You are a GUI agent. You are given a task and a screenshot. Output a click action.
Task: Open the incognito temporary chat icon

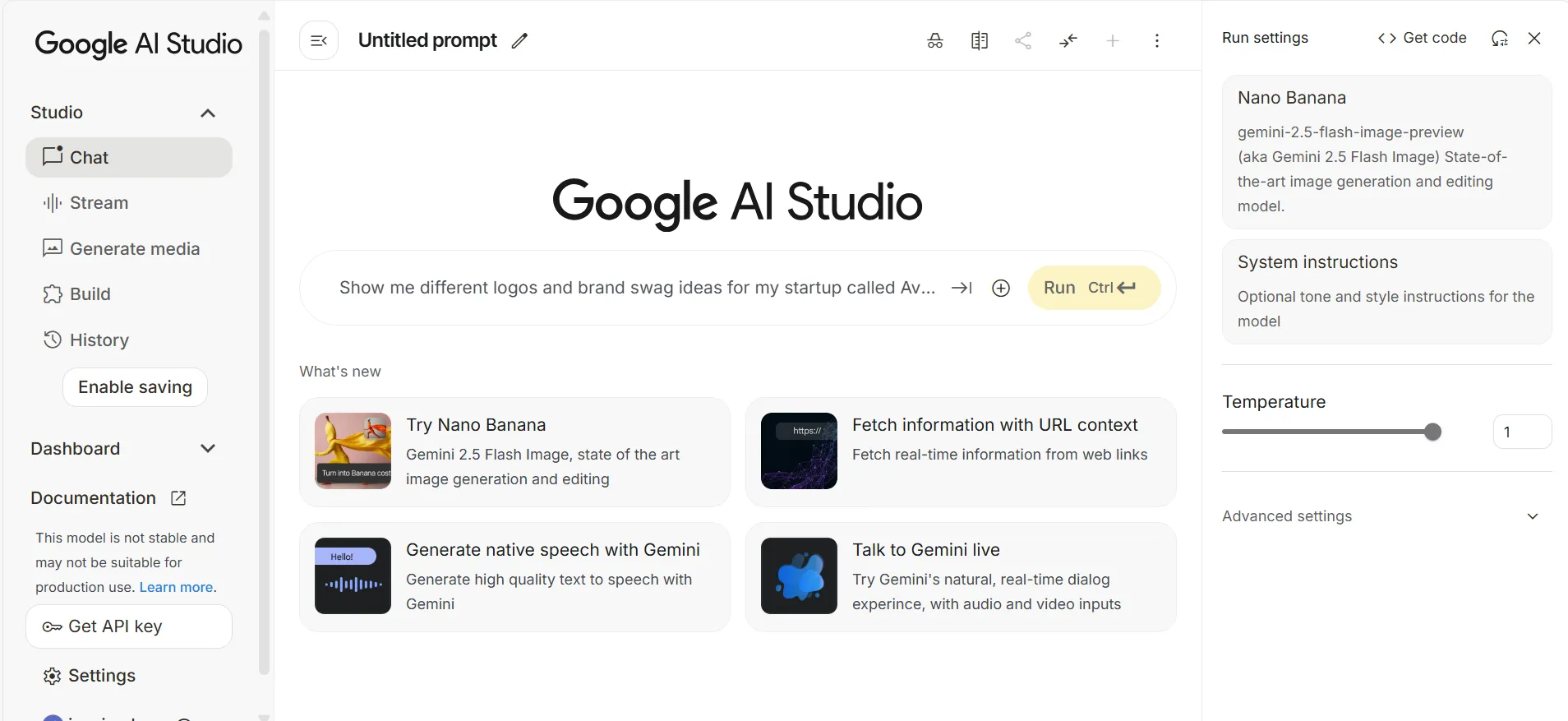click(x=935, y=40)
